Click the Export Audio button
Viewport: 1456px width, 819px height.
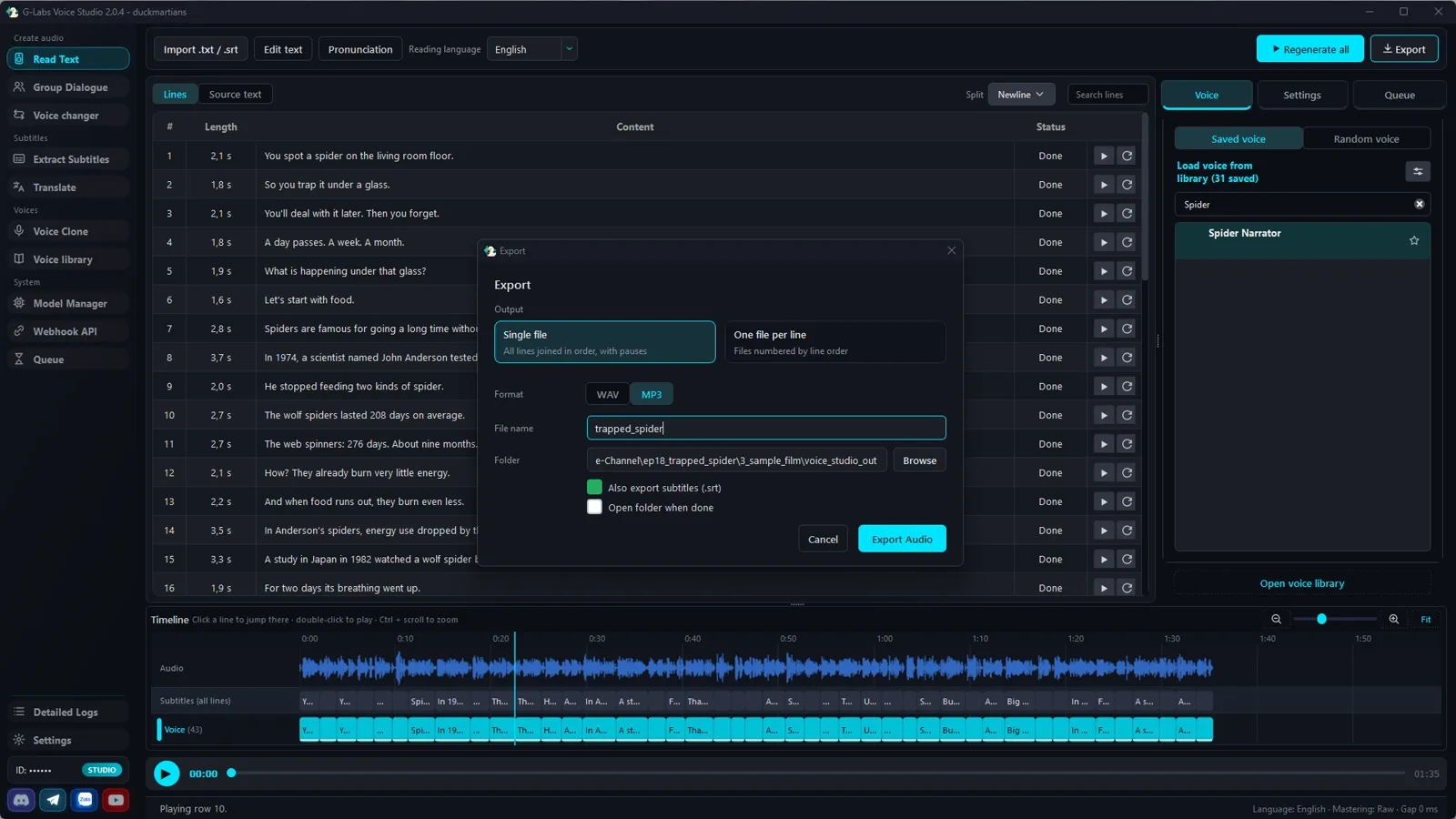(902, 539)
